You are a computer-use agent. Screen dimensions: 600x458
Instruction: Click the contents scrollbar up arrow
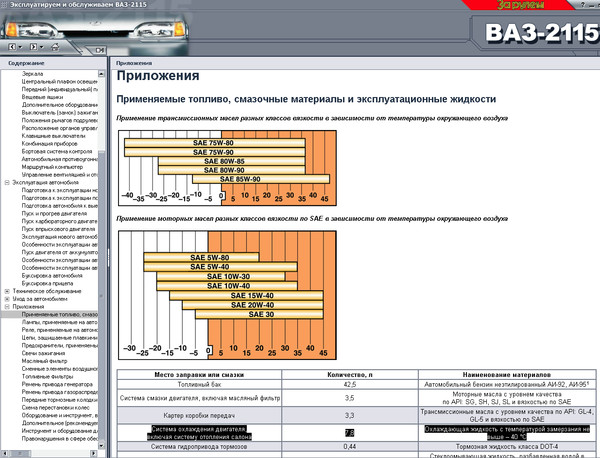tap(101, 73)
